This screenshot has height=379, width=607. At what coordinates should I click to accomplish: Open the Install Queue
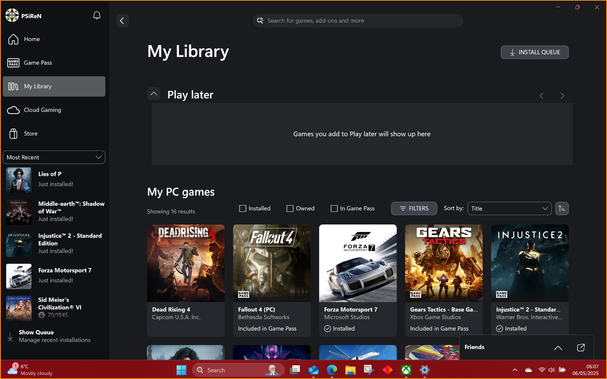pyautogui.click(x=535, y=52)
